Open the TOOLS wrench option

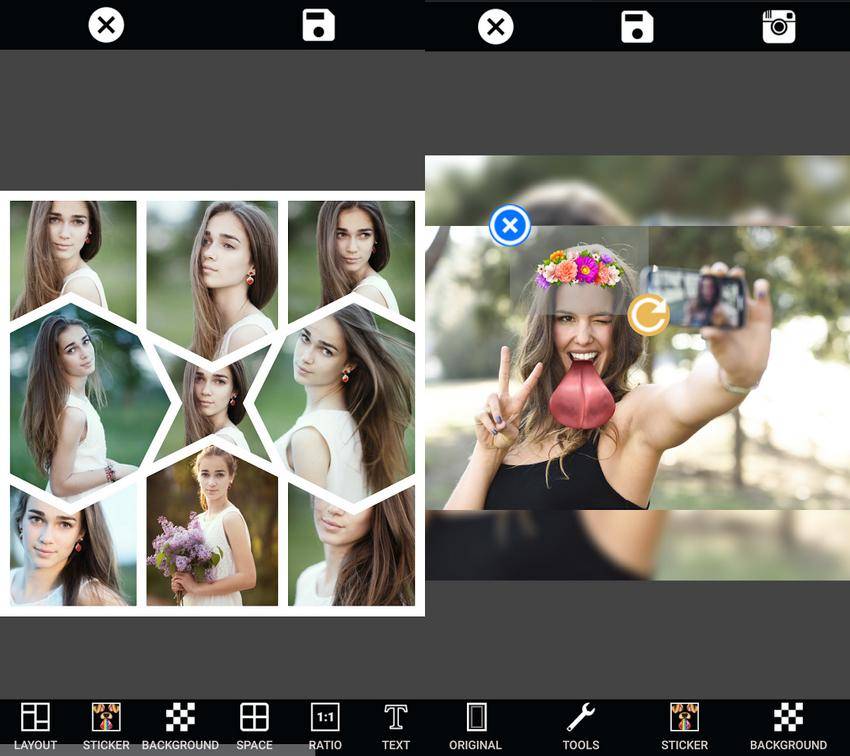pyautogui.click(x=581, y=726)
